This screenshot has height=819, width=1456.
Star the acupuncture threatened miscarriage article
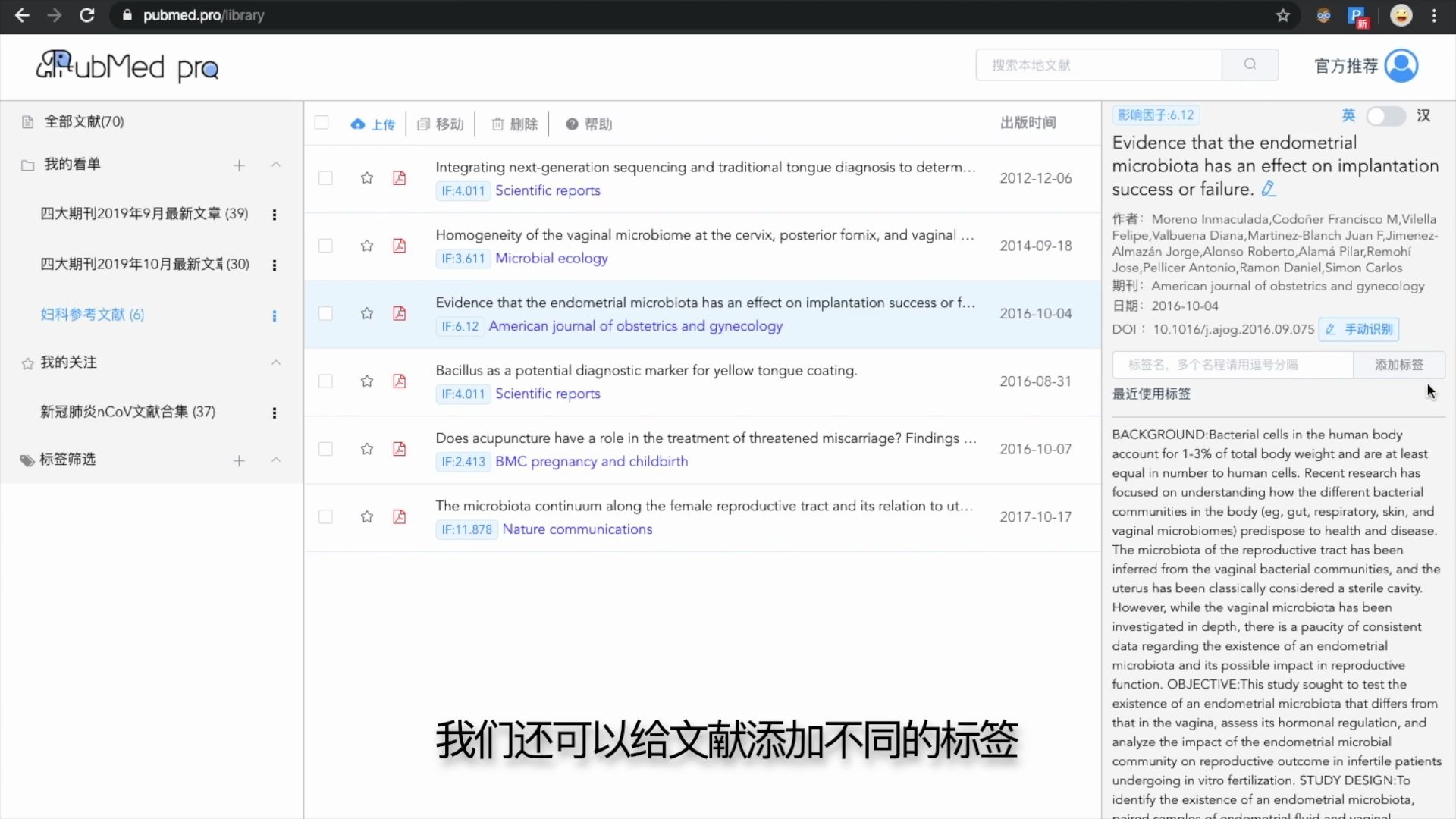pos(367,449)
